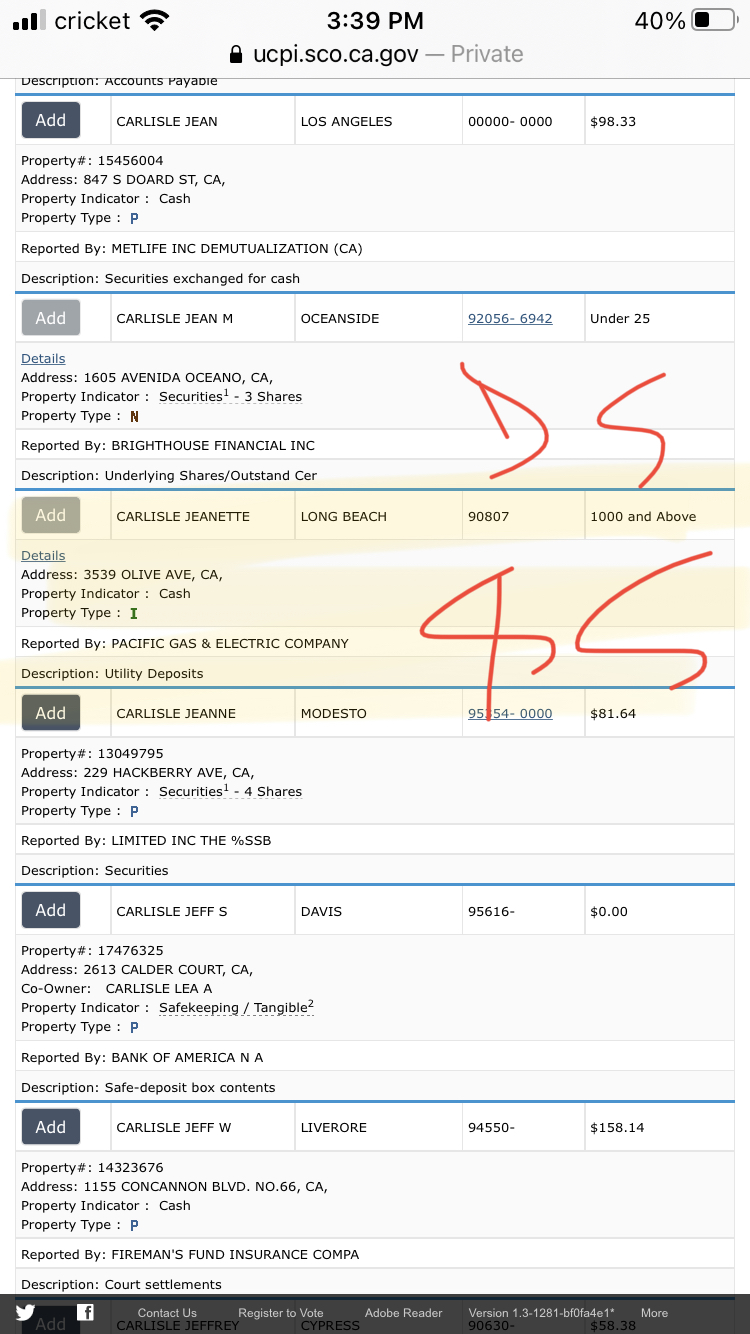
Task: Select the $81.64 amount cell
Action: pyautogui.click(x=660, y=713)
